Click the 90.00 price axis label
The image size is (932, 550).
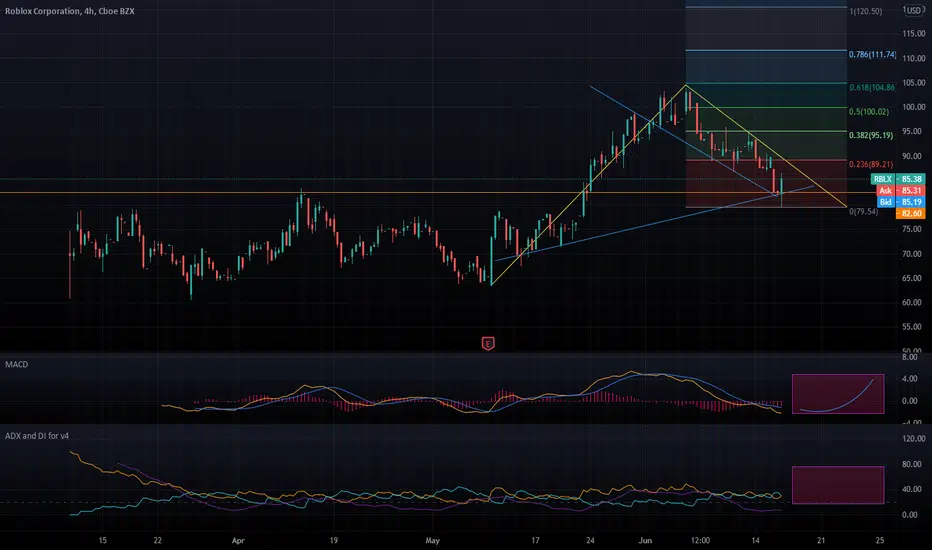(914, 156)
